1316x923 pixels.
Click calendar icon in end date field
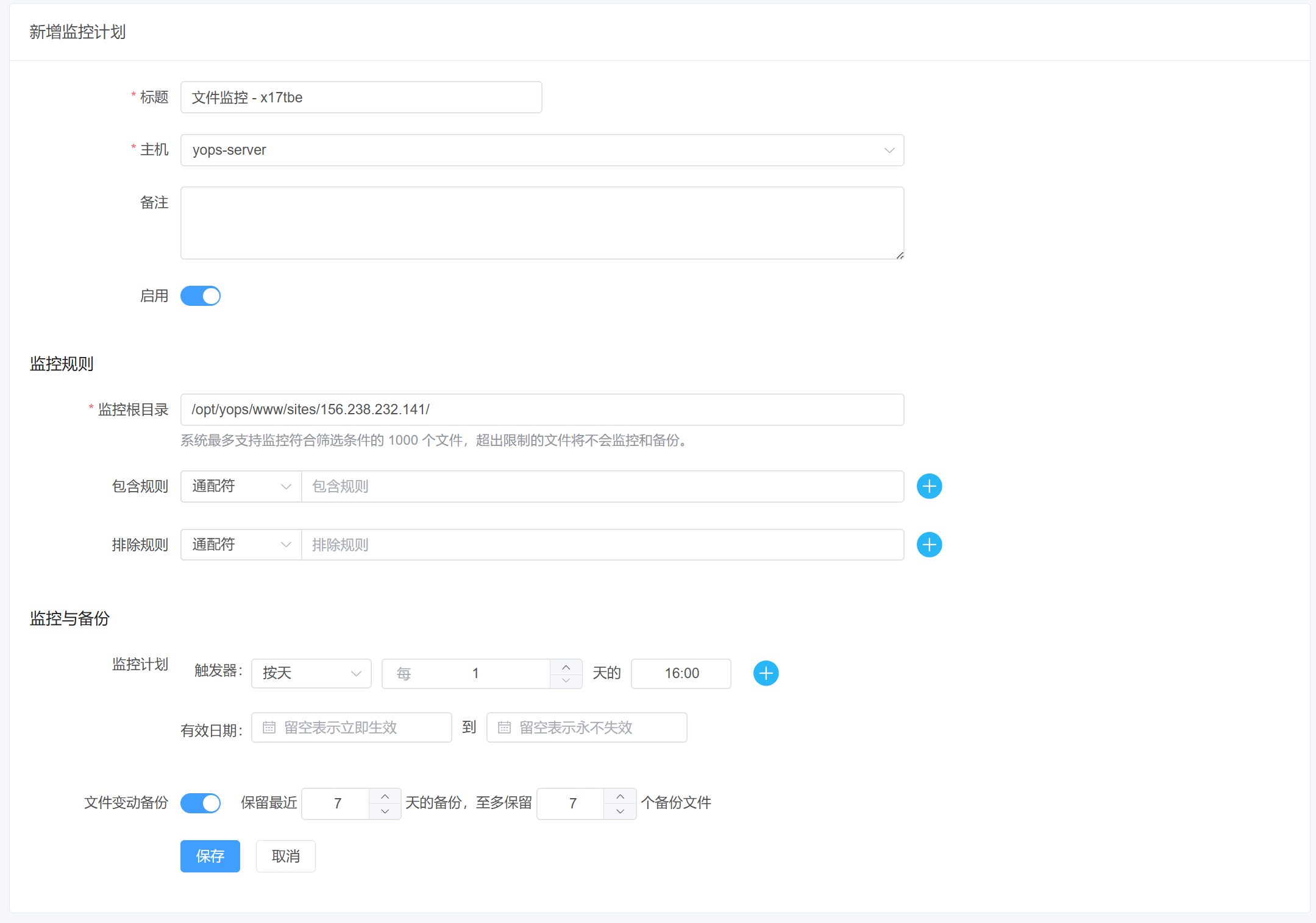[504, 727]
